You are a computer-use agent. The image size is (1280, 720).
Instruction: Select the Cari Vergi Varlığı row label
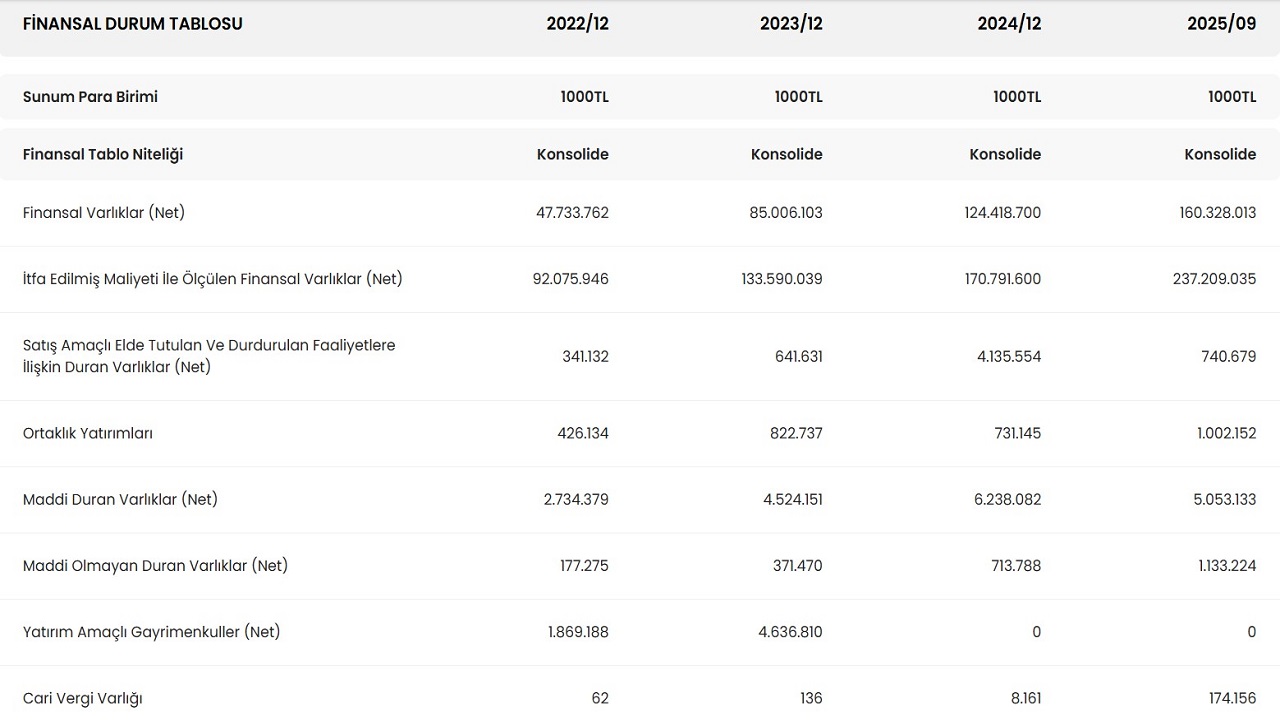(x=82, y=698)
